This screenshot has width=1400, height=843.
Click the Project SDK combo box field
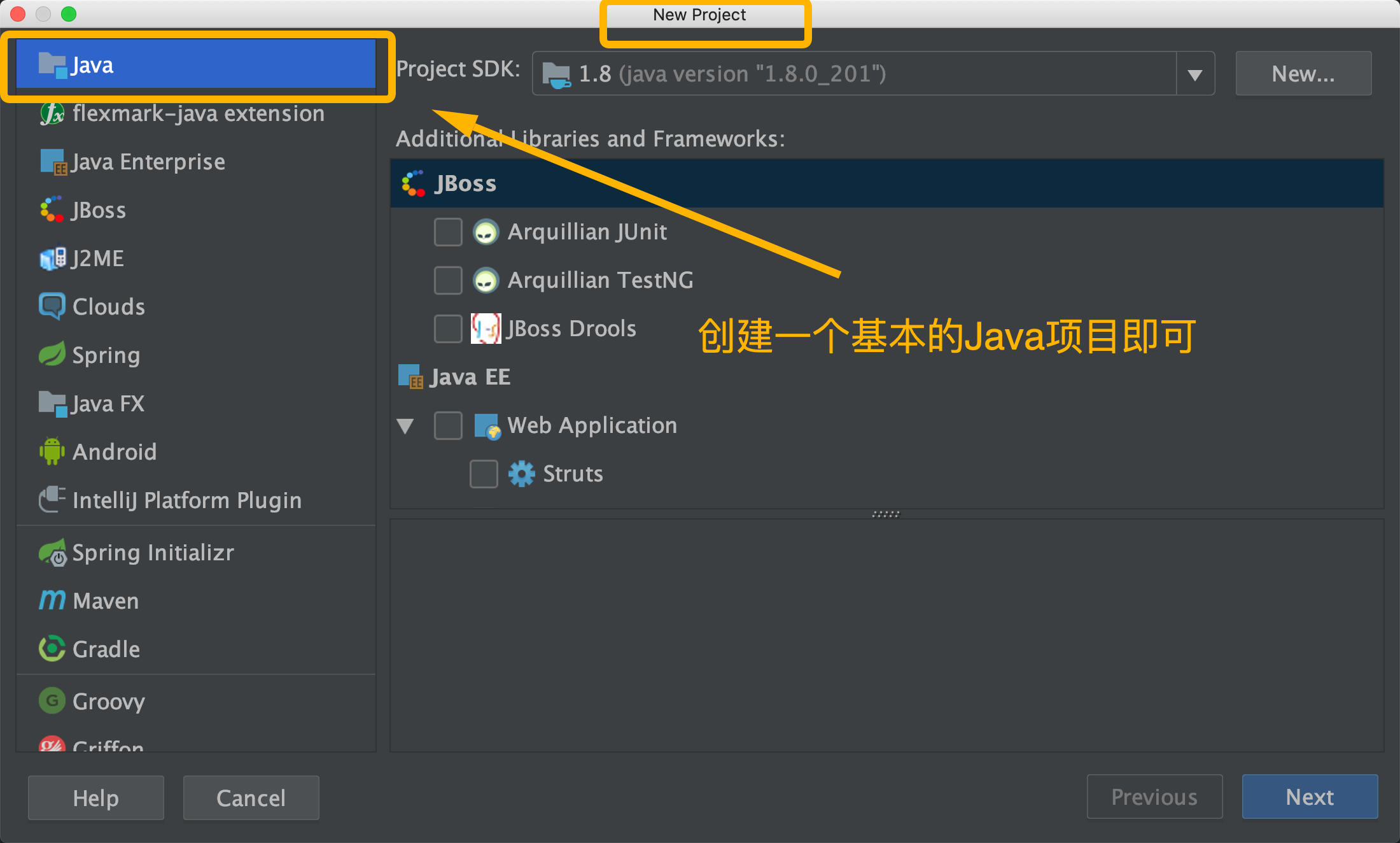[x=853, y=74]
